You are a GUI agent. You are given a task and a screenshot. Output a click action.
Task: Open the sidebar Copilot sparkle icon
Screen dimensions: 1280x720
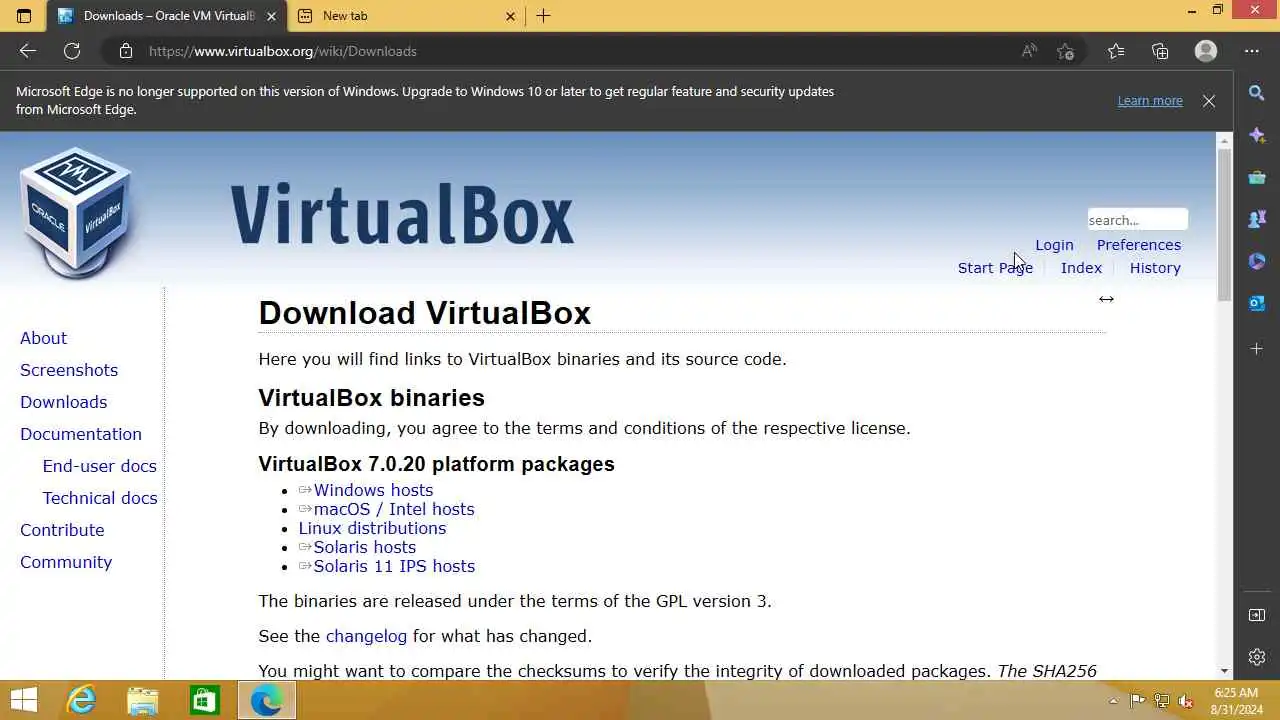point(1257,135)
